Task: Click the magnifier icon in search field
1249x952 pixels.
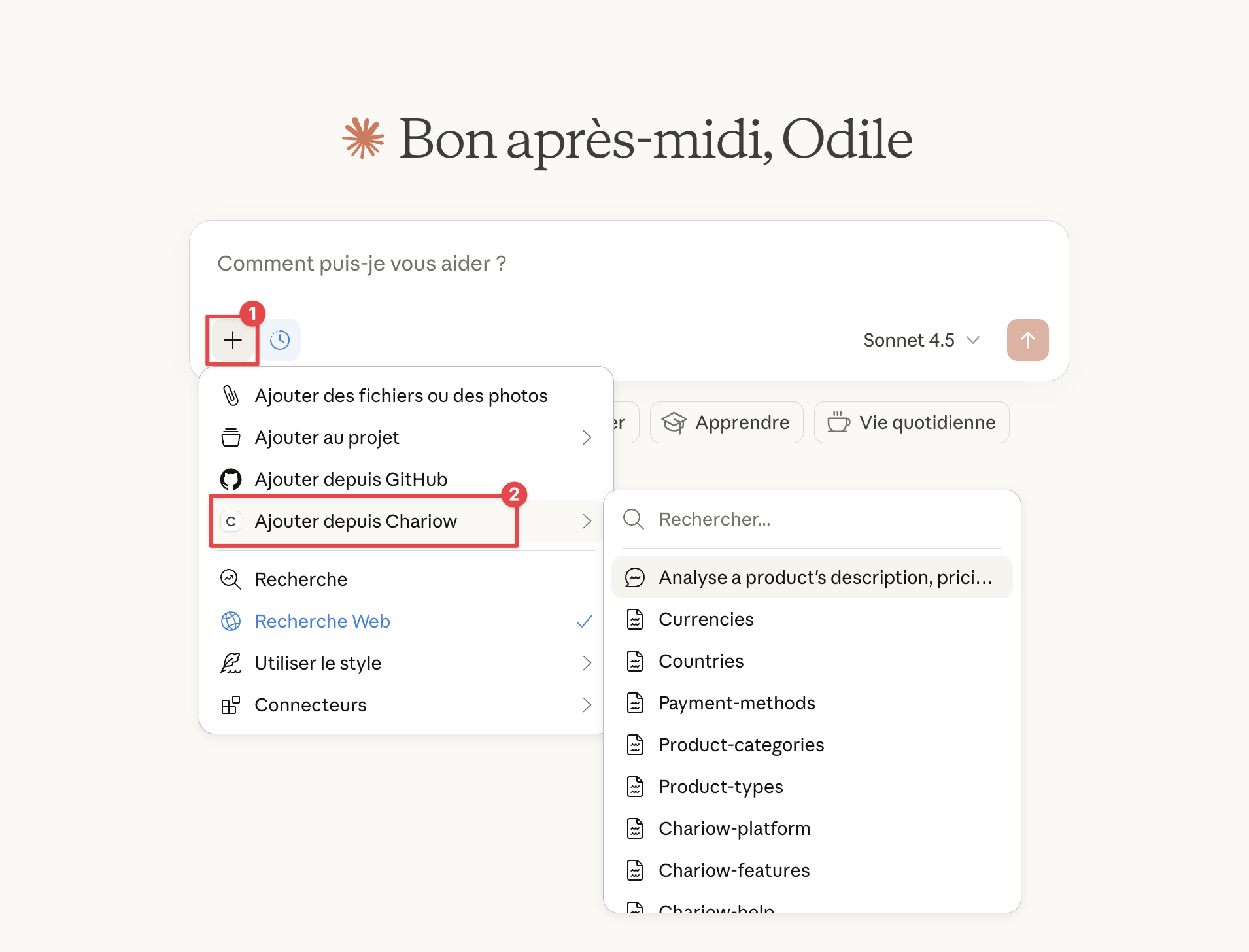Action: tap(633, 519)
